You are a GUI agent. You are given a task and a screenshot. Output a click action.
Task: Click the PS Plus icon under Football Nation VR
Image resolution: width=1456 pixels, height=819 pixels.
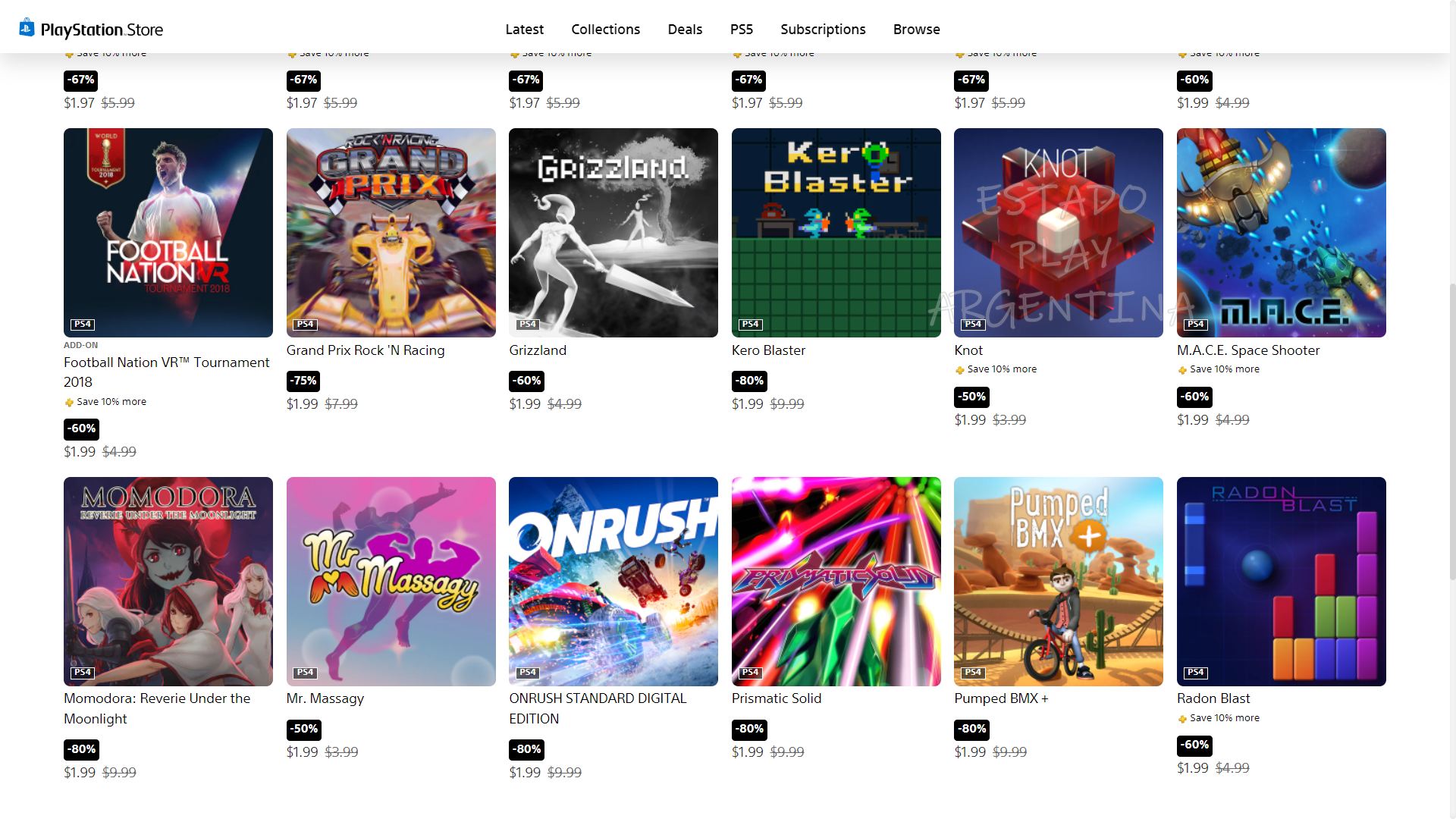pyautogui.click(x=69, y=403)
